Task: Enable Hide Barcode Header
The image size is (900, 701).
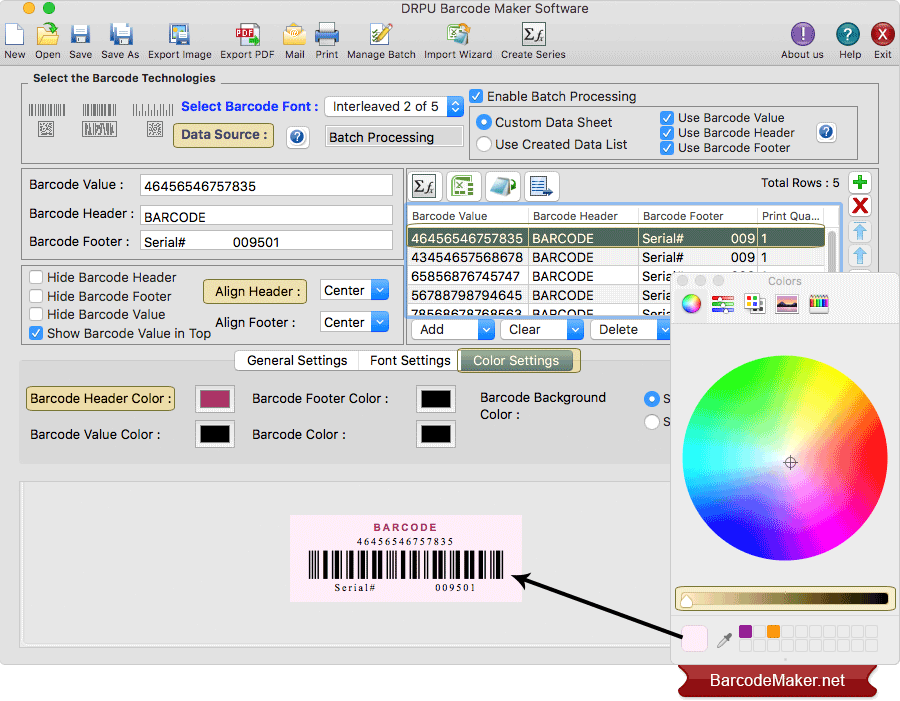Action: 36,277
